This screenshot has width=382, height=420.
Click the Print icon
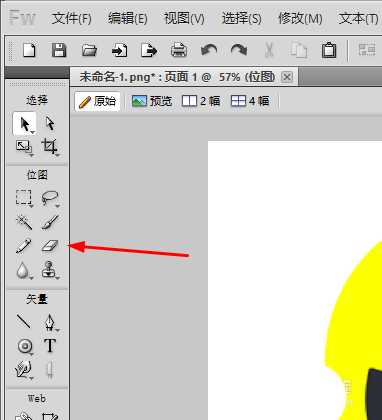(179, 50)
